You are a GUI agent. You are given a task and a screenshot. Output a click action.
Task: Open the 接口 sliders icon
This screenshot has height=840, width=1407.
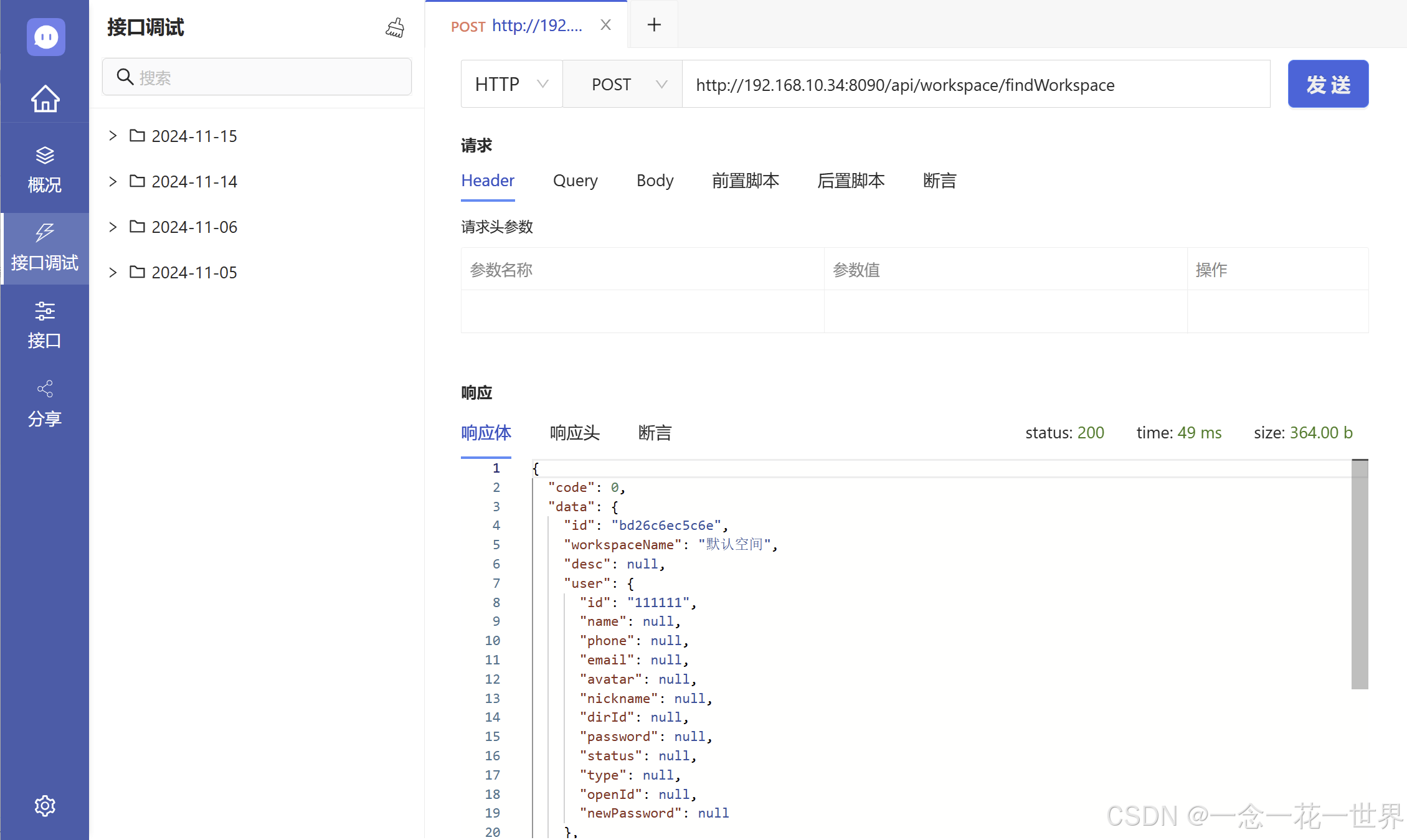tap(45, 311)
